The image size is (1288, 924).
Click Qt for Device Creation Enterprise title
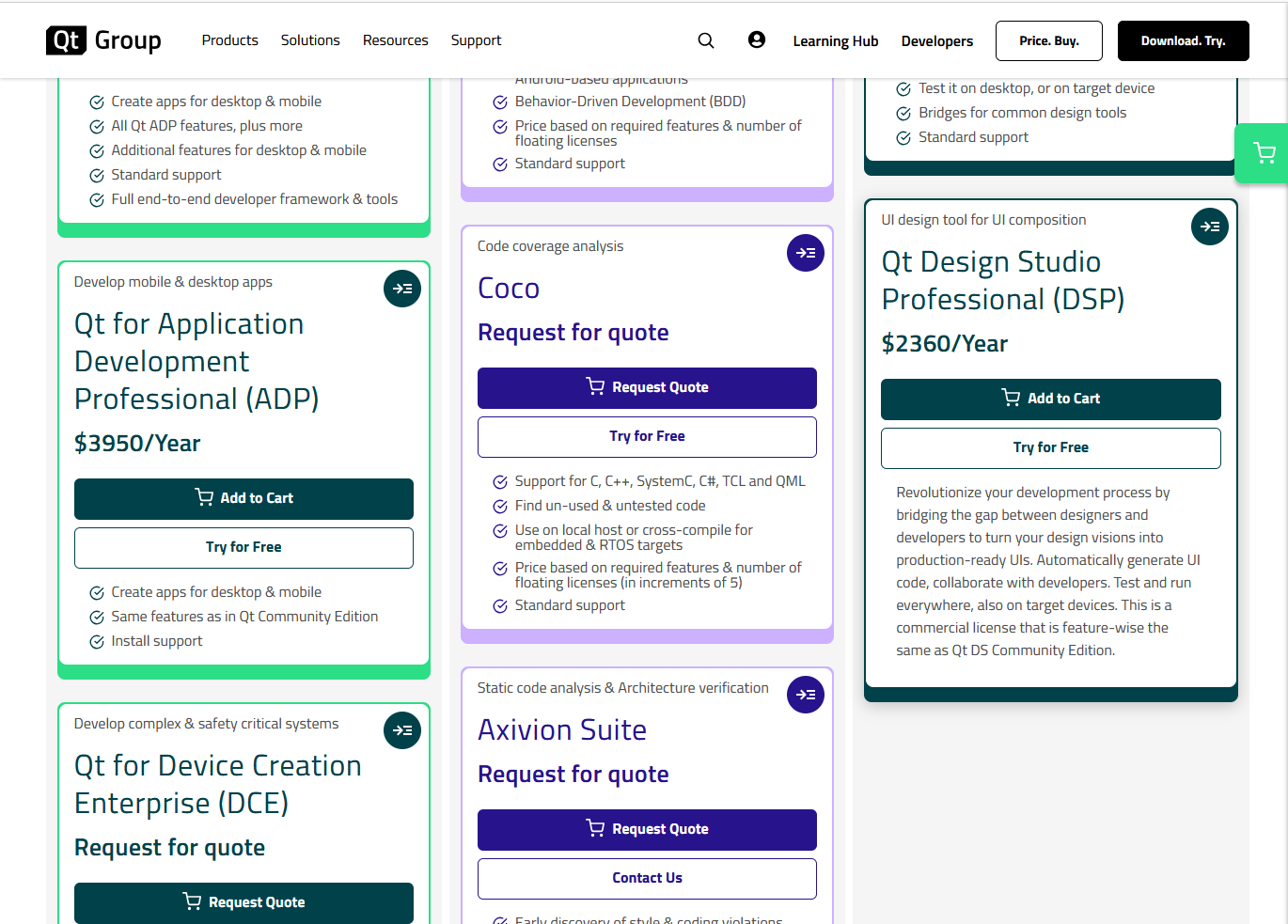(218, 784)
